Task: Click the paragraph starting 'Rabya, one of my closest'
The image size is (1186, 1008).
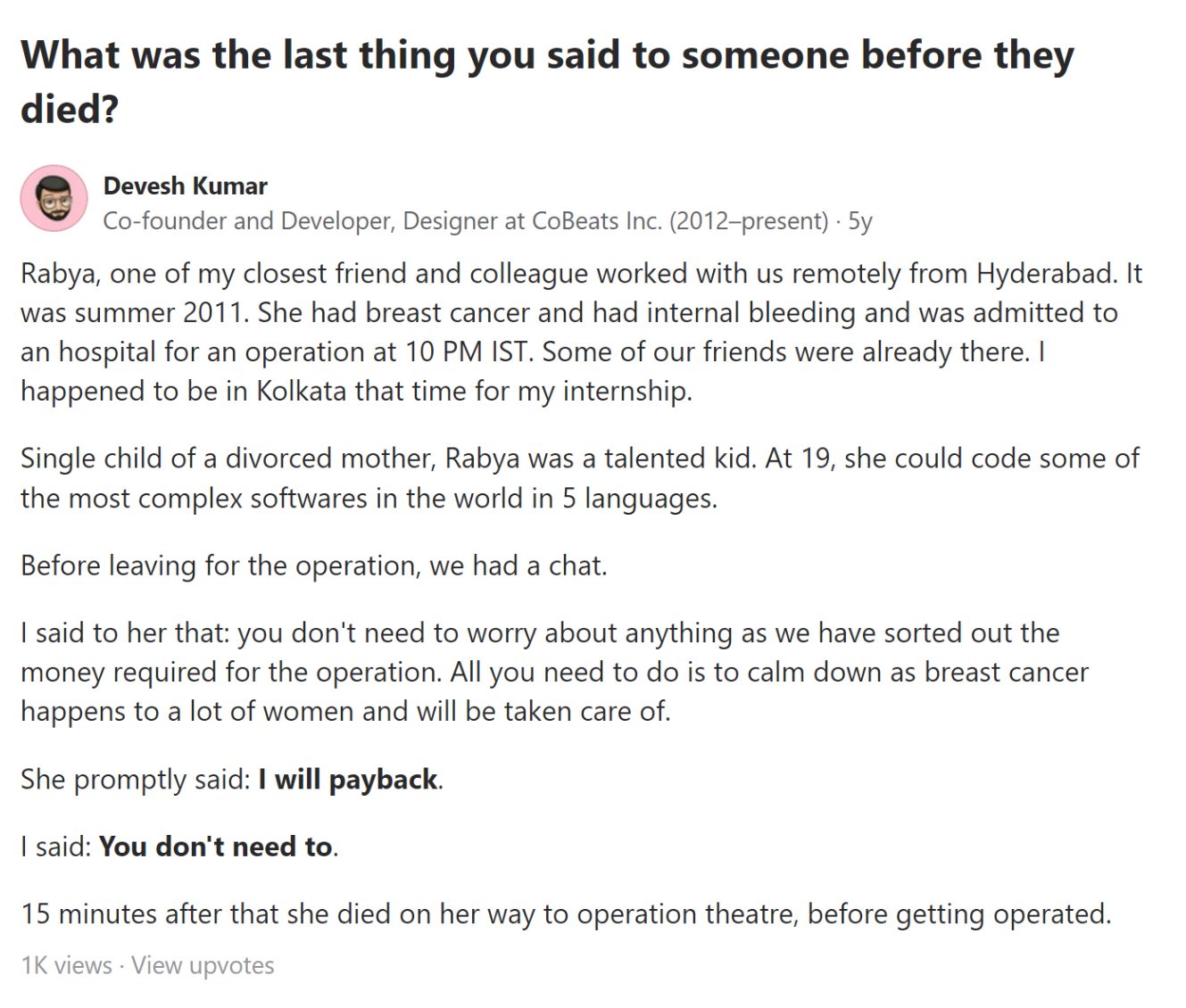Action: [581, 332]
